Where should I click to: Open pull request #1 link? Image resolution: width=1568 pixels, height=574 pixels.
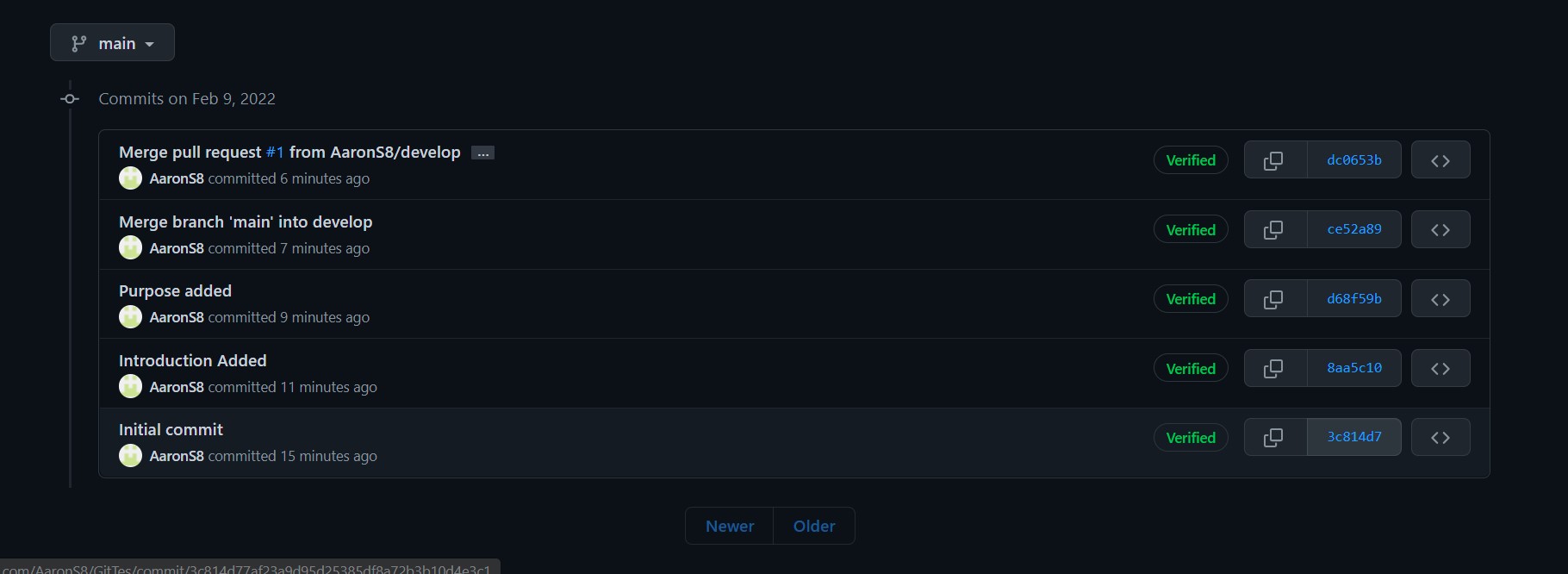(275, 152)
